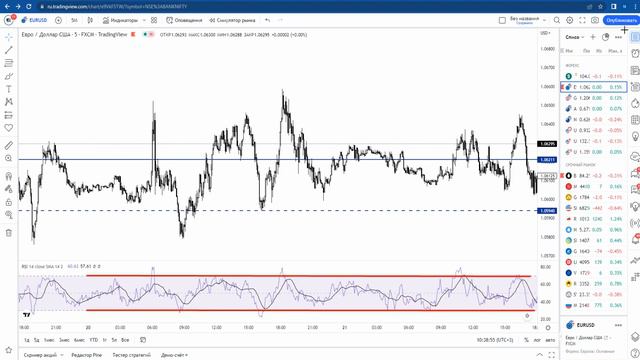Open the RSI pane settings gear

click(x=527, y=316)
